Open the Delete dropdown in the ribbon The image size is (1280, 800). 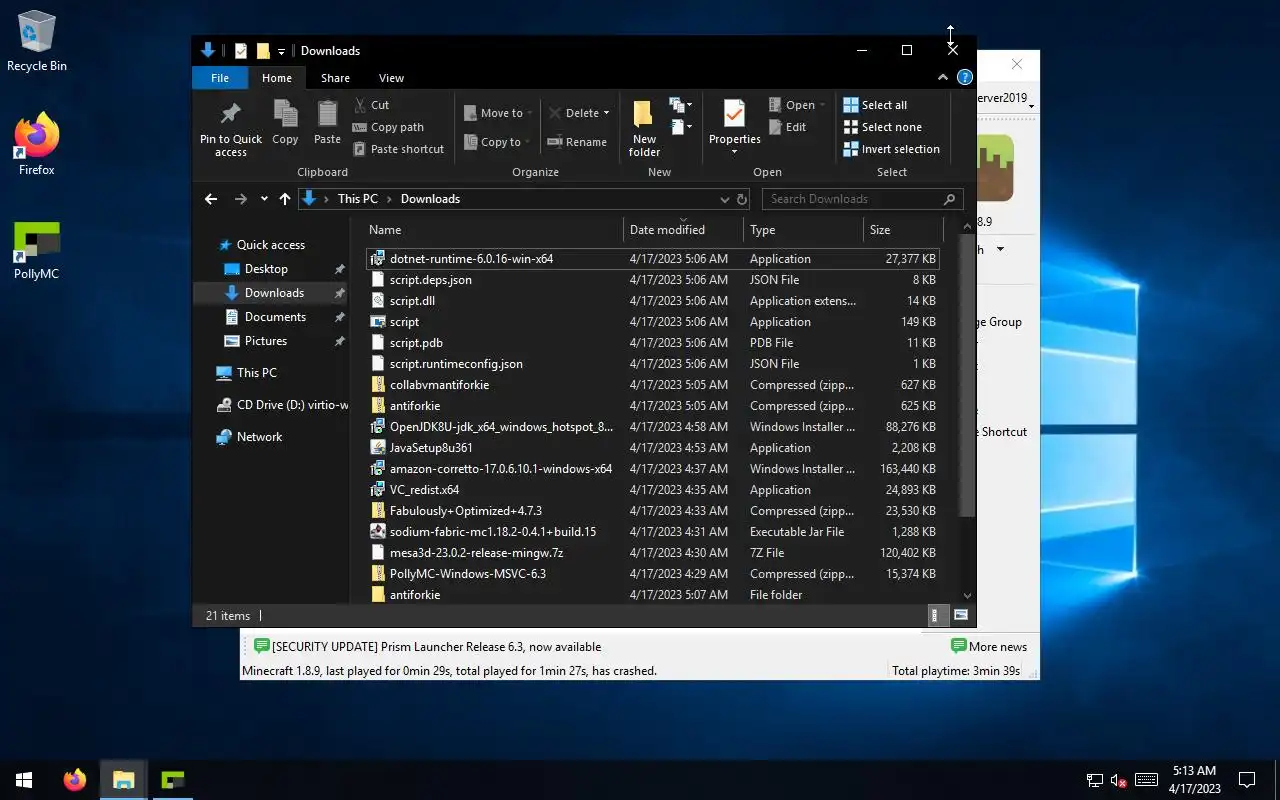pyautogui.click(x=578, y=113)
